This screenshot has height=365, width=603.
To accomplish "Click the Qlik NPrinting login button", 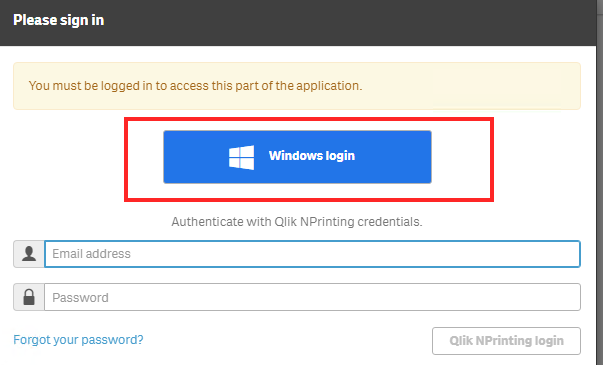I will pyautogui.click(x=506, y=341).
